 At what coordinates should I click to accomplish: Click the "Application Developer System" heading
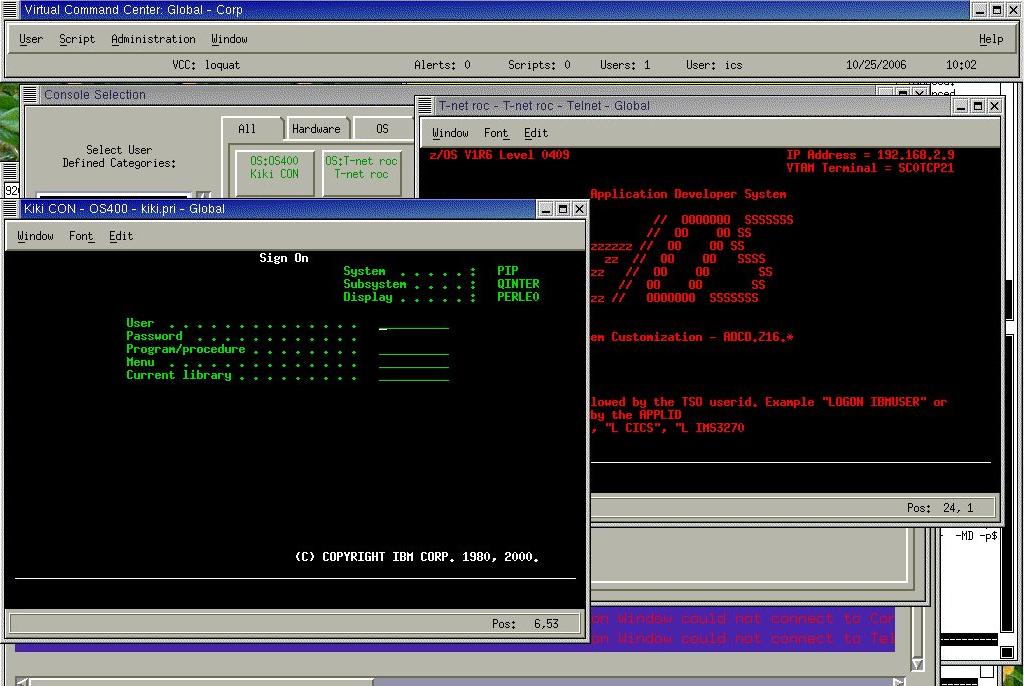pos(688,194)
